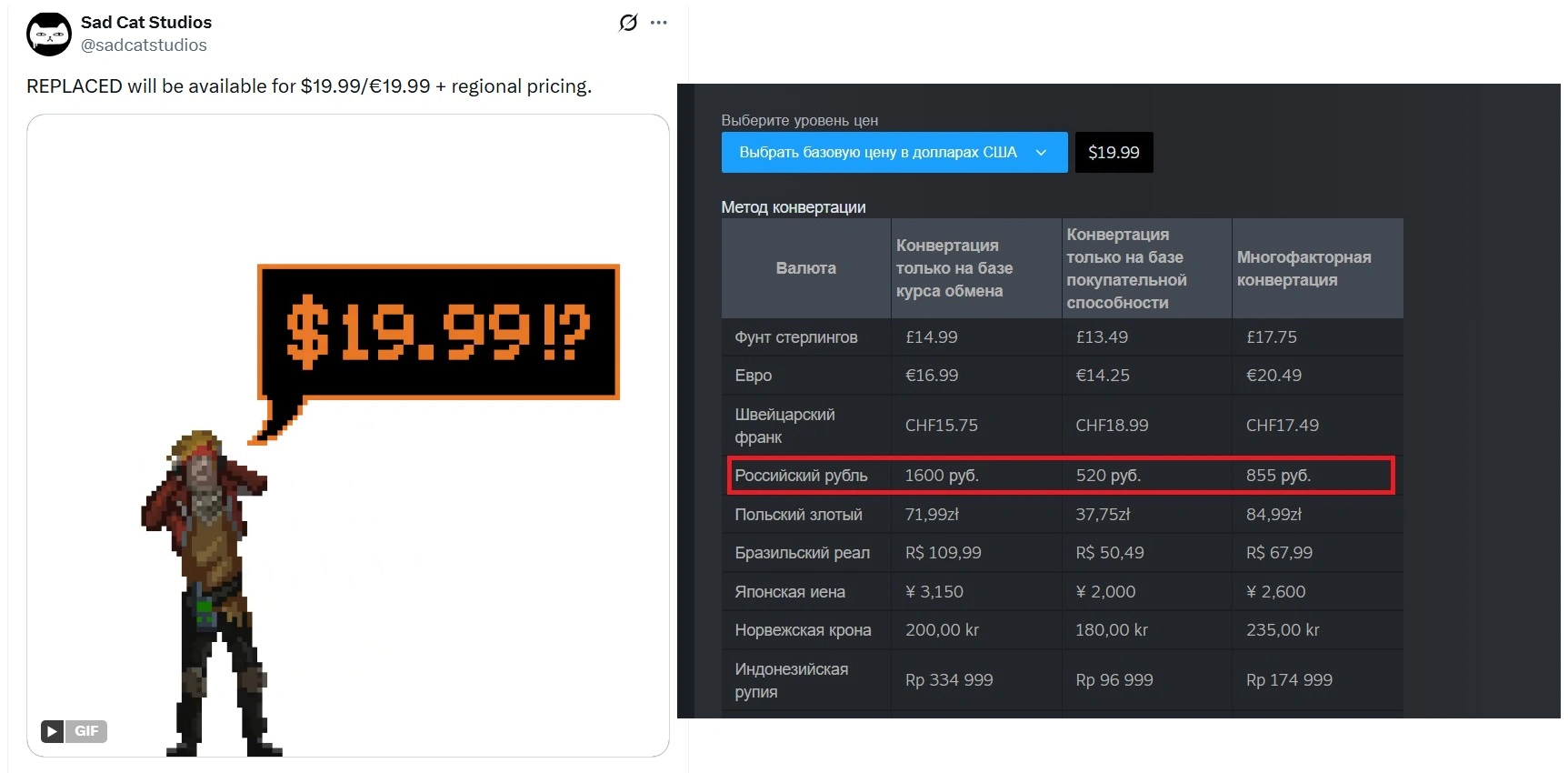Click the '$19.99!?' speech bubble
Image resolution: width=1568 pixels, height=773 pixels.
point(438,332)
